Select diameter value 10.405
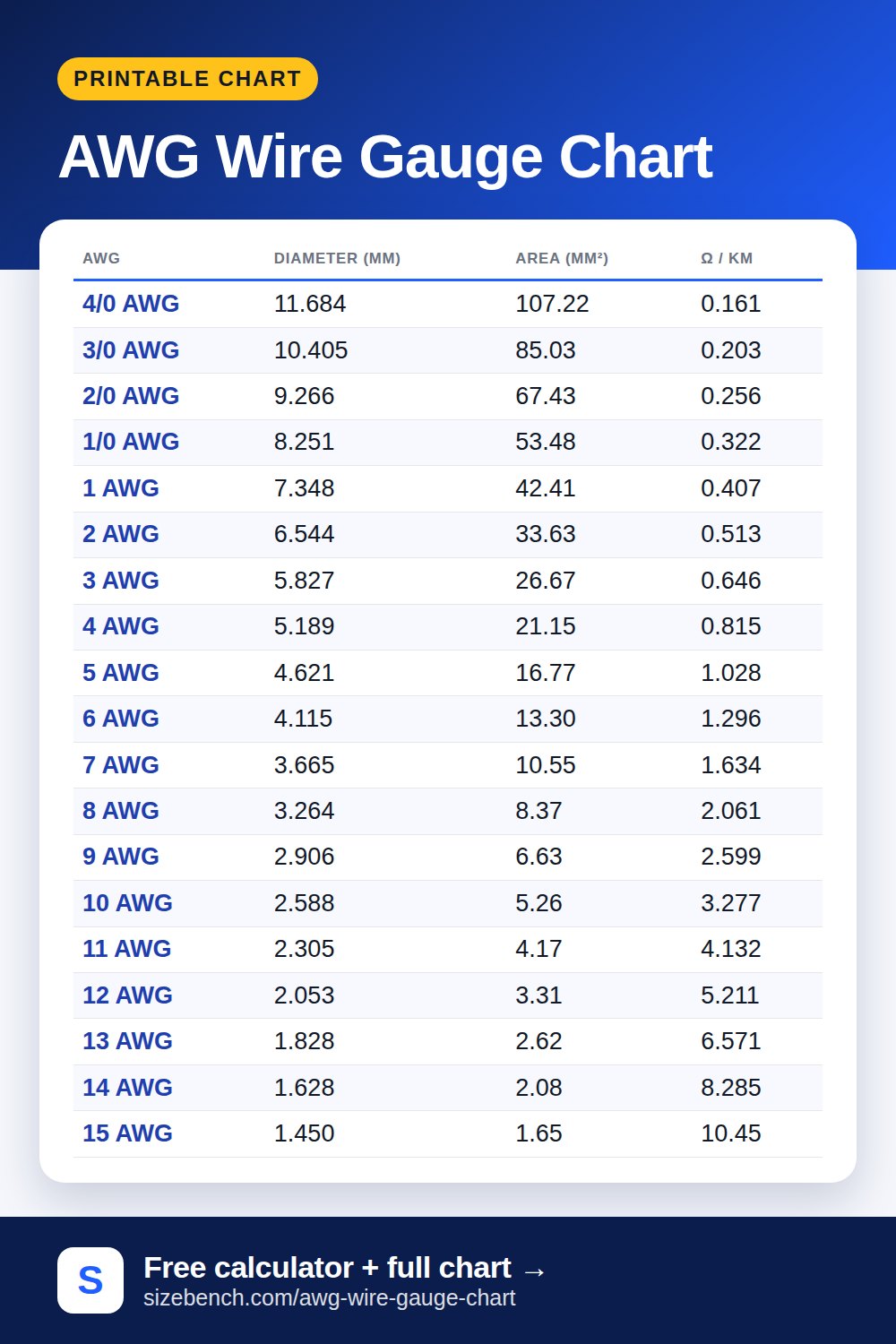 [x=311, y=350]
